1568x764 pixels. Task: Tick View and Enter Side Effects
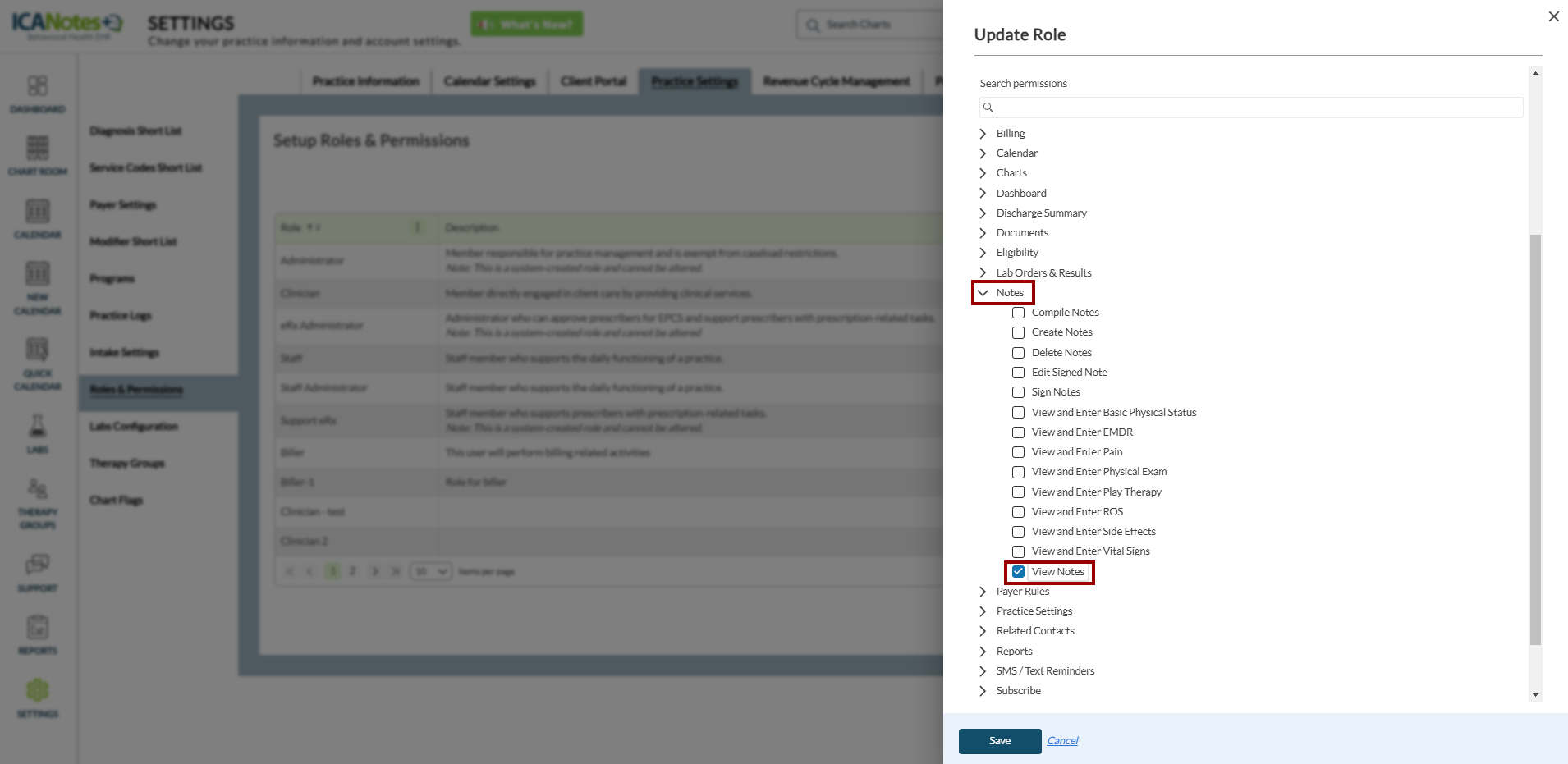[1018, 532]
